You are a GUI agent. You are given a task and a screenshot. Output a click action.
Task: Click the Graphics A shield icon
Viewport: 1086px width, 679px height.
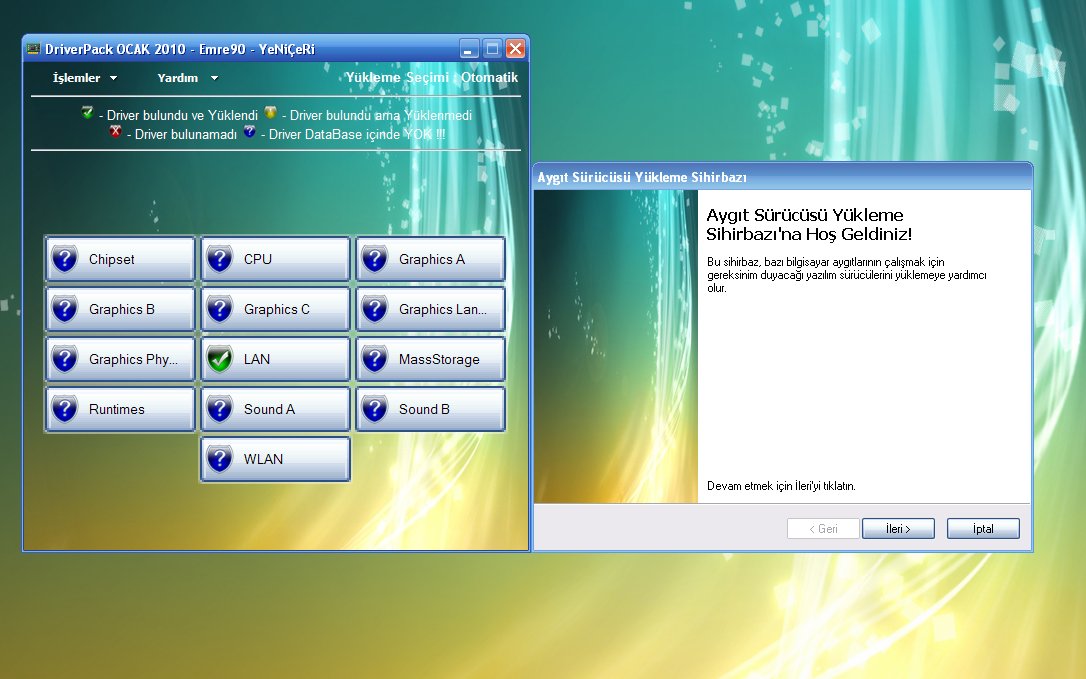(x=375, y=259)
